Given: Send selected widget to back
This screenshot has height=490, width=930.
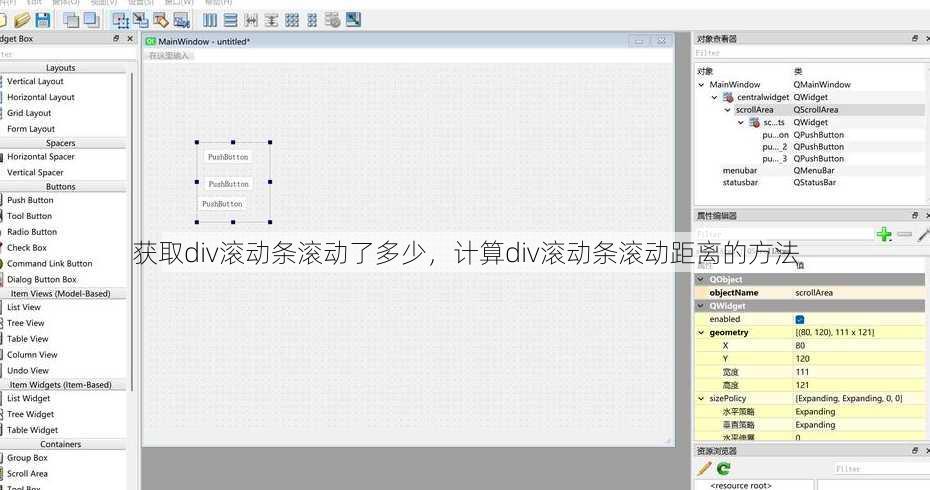Looking at the screenshot, I should [x=71, y=20].
